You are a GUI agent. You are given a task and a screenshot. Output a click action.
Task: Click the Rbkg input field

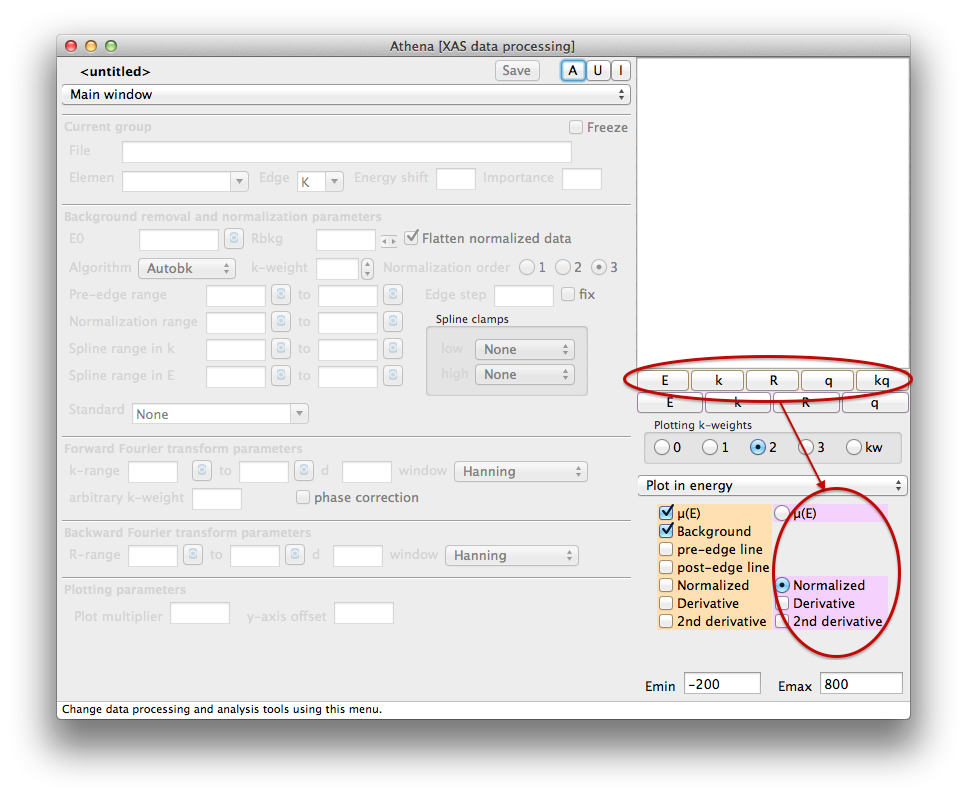click(x=346, y=239)
